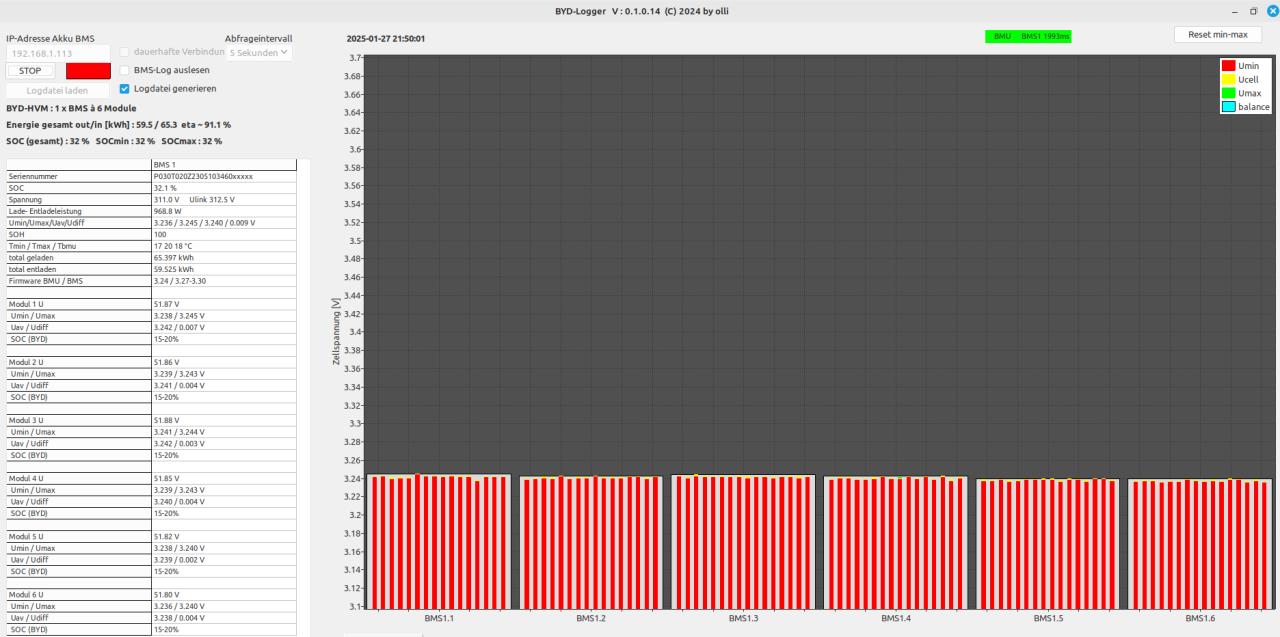Click the cyan balance legend swatch

[x=1227, y=107]
